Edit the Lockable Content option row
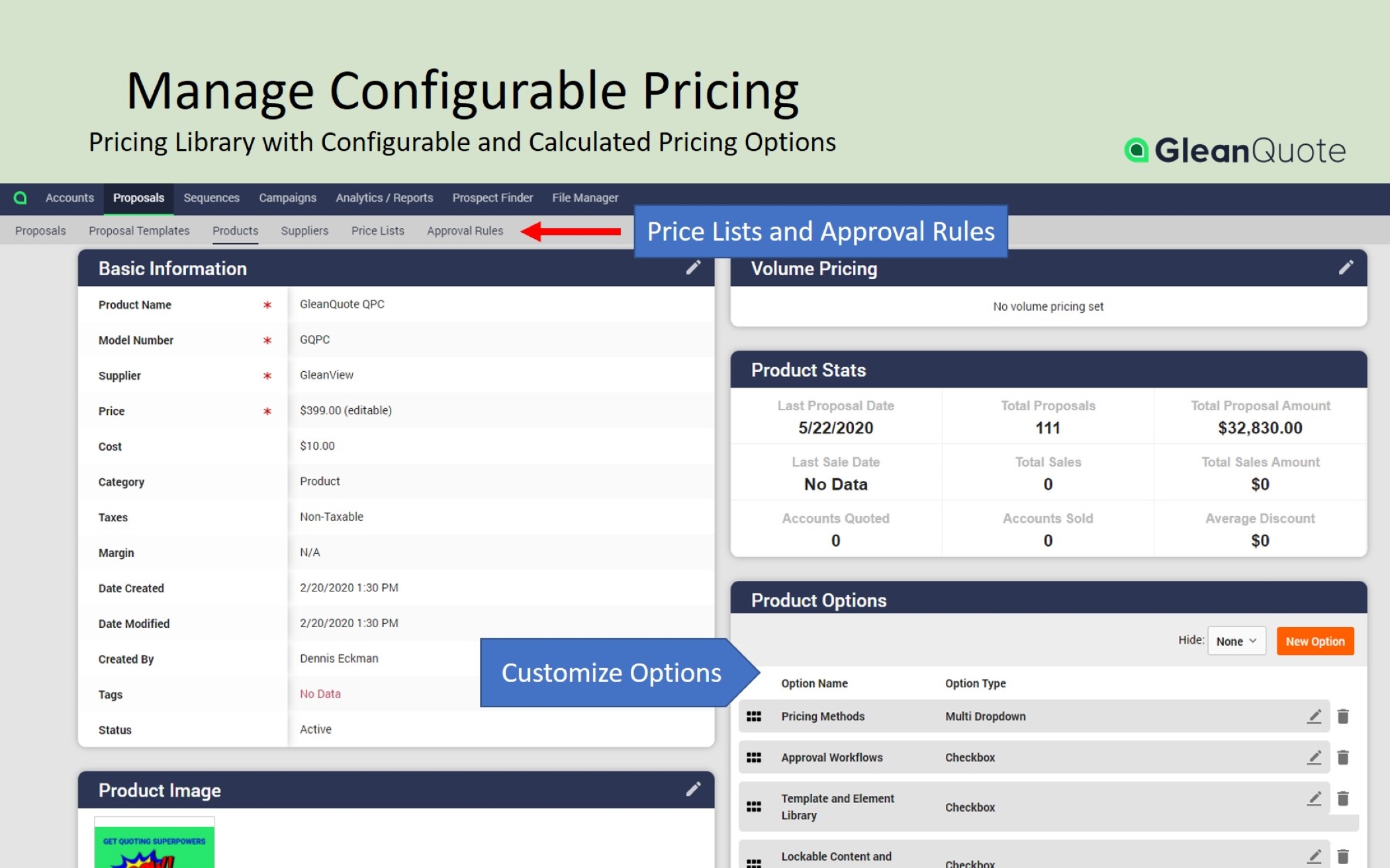Image resolution: width=1390 pixels, height=868 pixels. 1315,855
